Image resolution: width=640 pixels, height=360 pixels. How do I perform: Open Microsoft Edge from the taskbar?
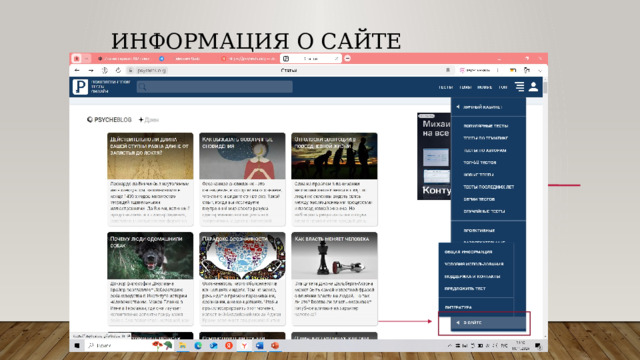coord(198,346)
